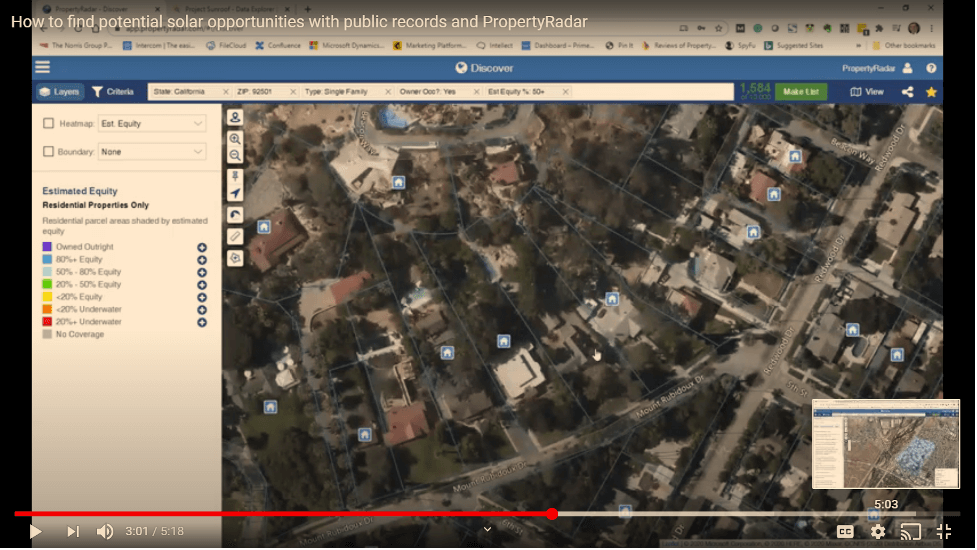Image resolution: width=977 pixels, height=550 pixels.
Task: Open the Heatmap Est. Equity dropdown
Action: pos(151,123)
